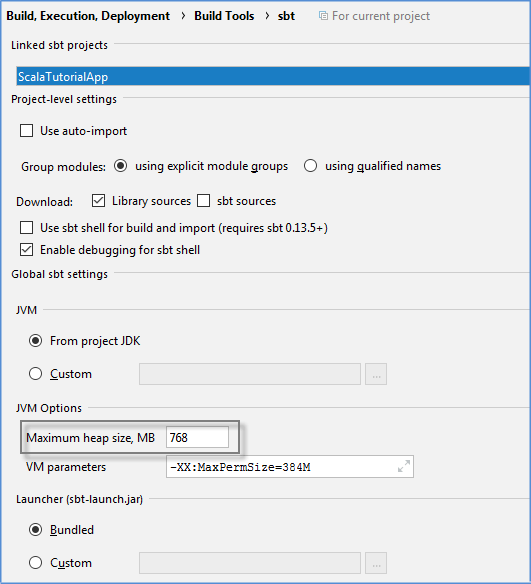Uncheck the Library sources download checkbox
Image resolution: width=531 pixels, height=584 pixels.
point(98,201)
